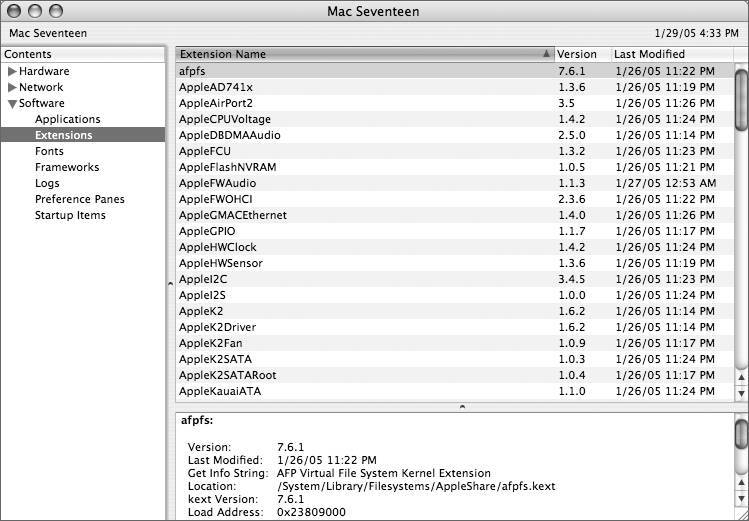Click the sort direction arrow in Extension Name header
This screenshot has height=521, width=749.
[x=546, y=53]
